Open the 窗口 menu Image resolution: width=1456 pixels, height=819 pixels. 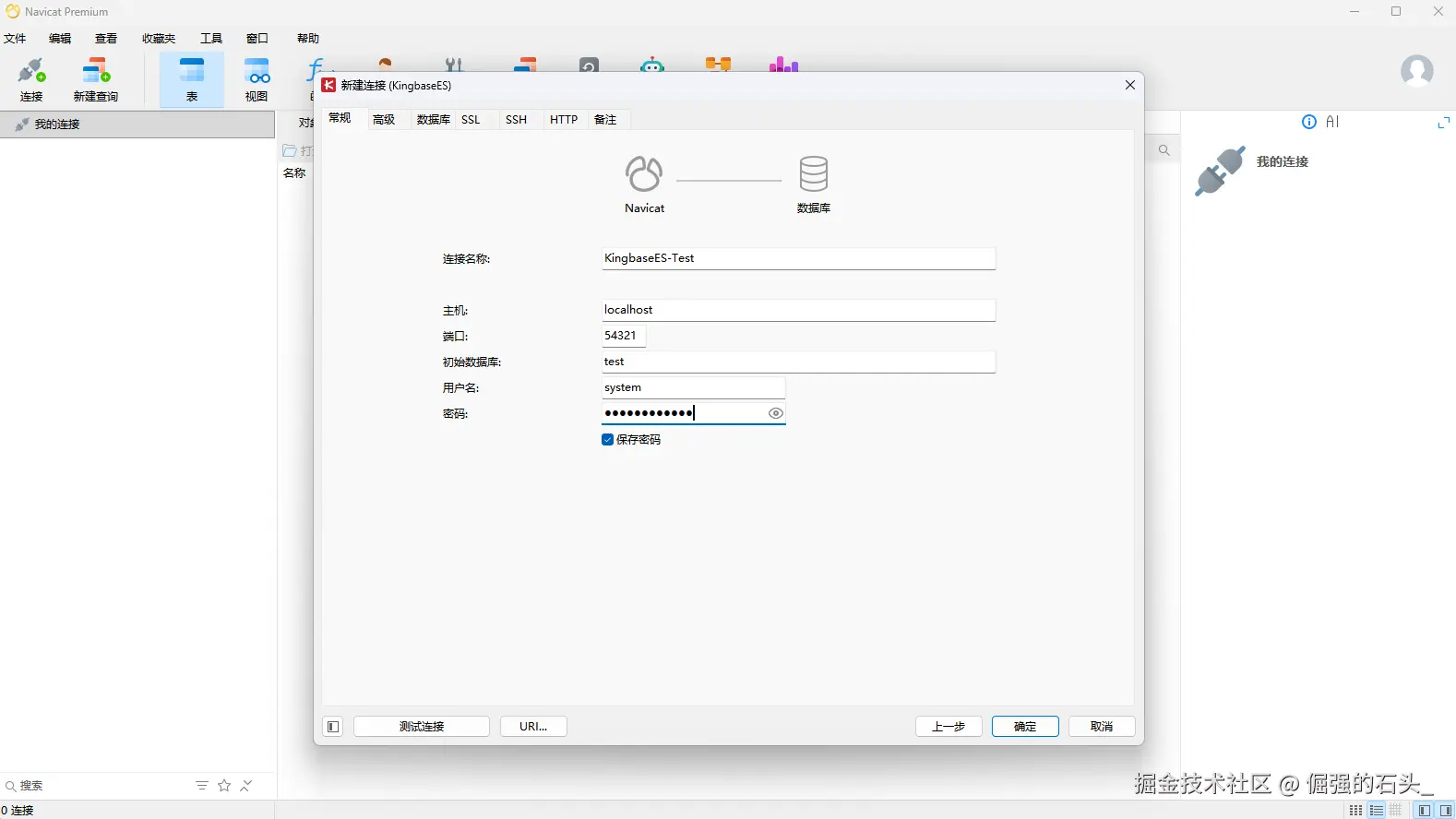click(257, 39)
